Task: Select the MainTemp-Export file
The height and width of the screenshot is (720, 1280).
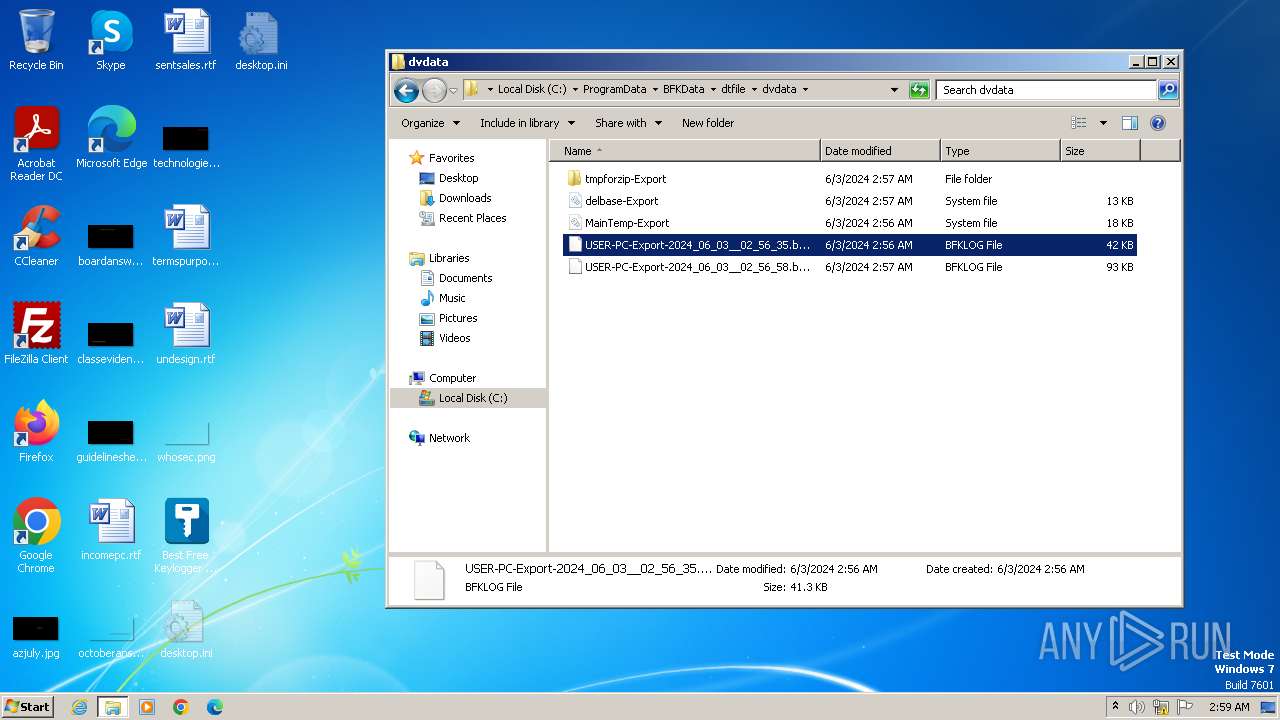Action: [x=850, y=223]
